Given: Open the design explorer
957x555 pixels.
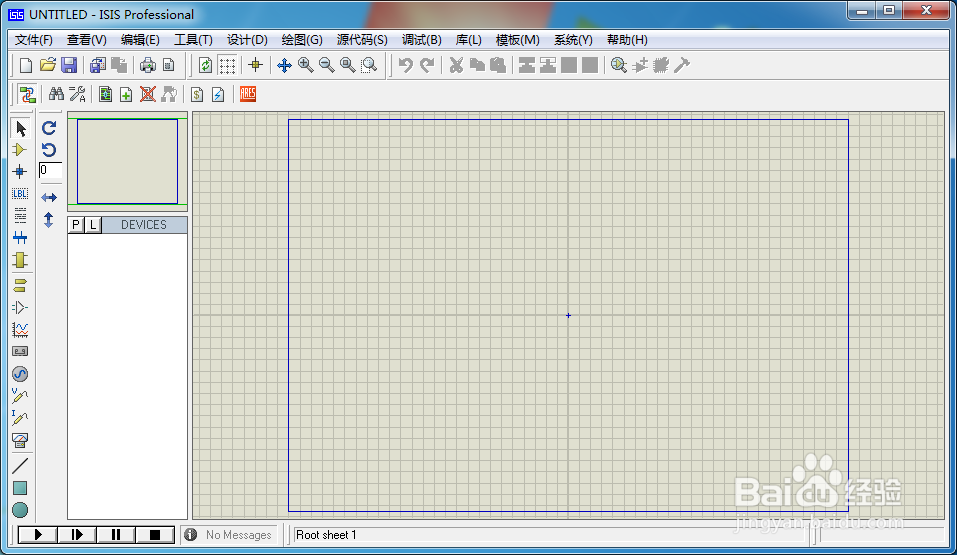Looking at the screenshot, I should tap(106, 94).
